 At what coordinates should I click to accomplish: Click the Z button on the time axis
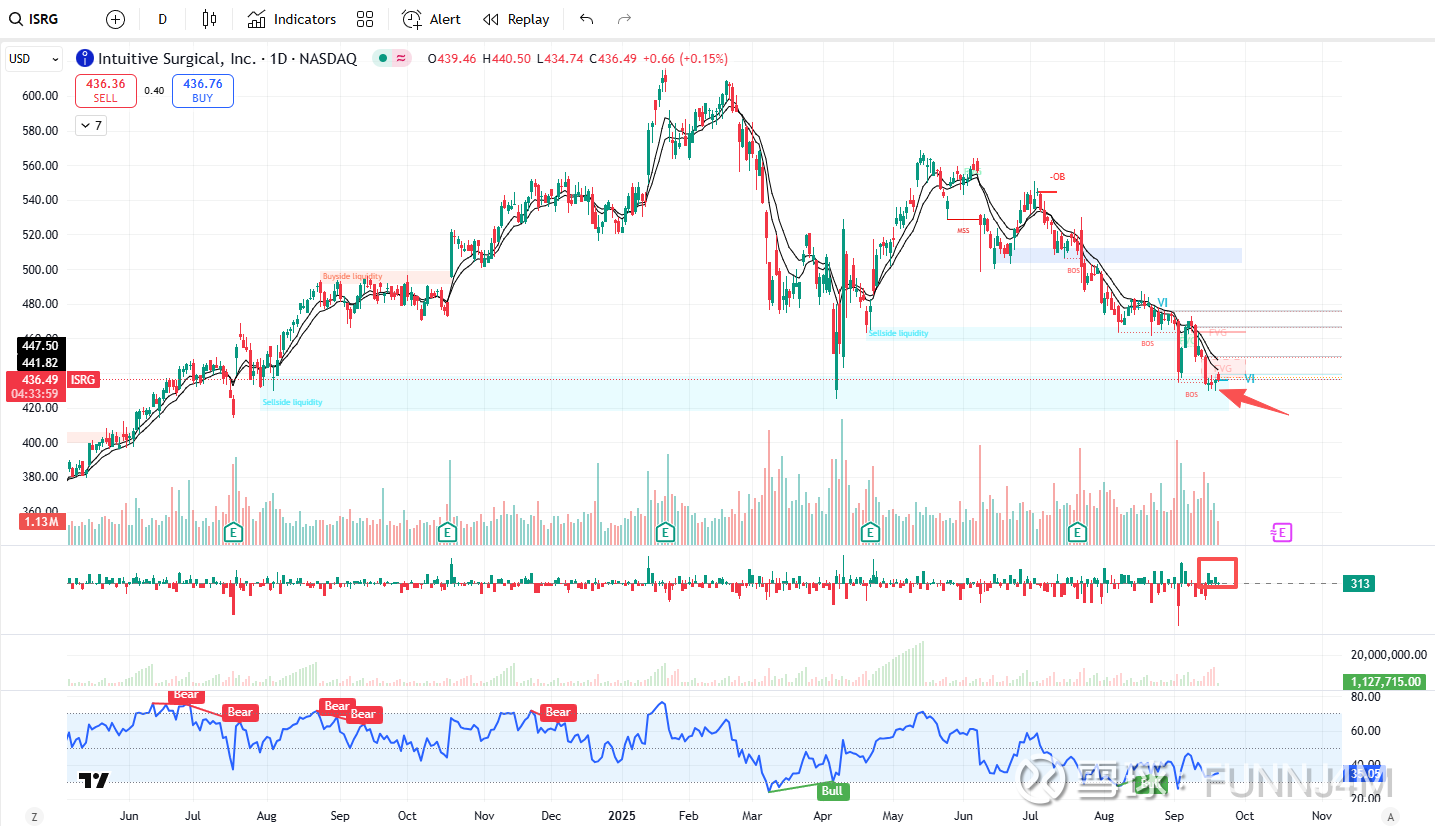pos(34,816)
